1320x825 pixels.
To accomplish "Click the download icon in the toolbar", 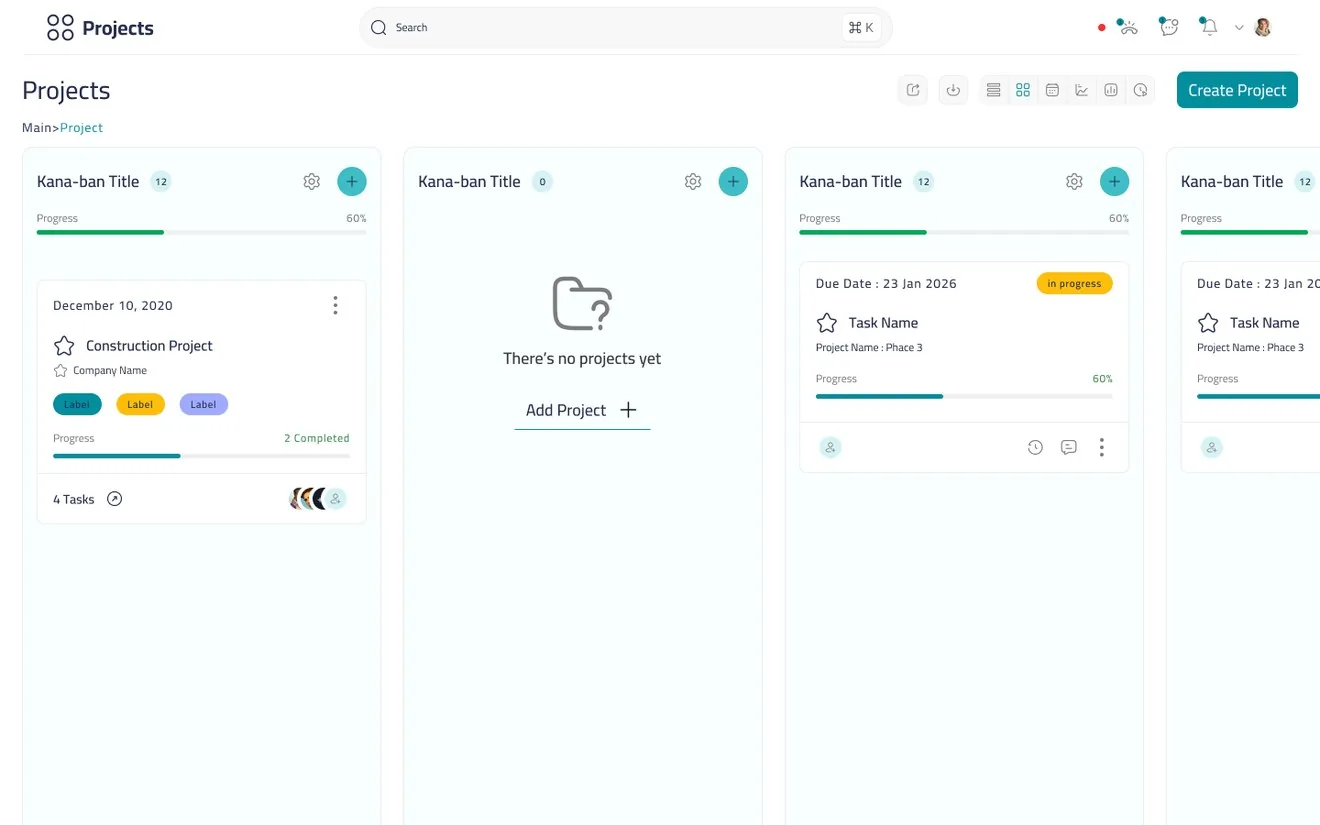I will click(953, 90).
